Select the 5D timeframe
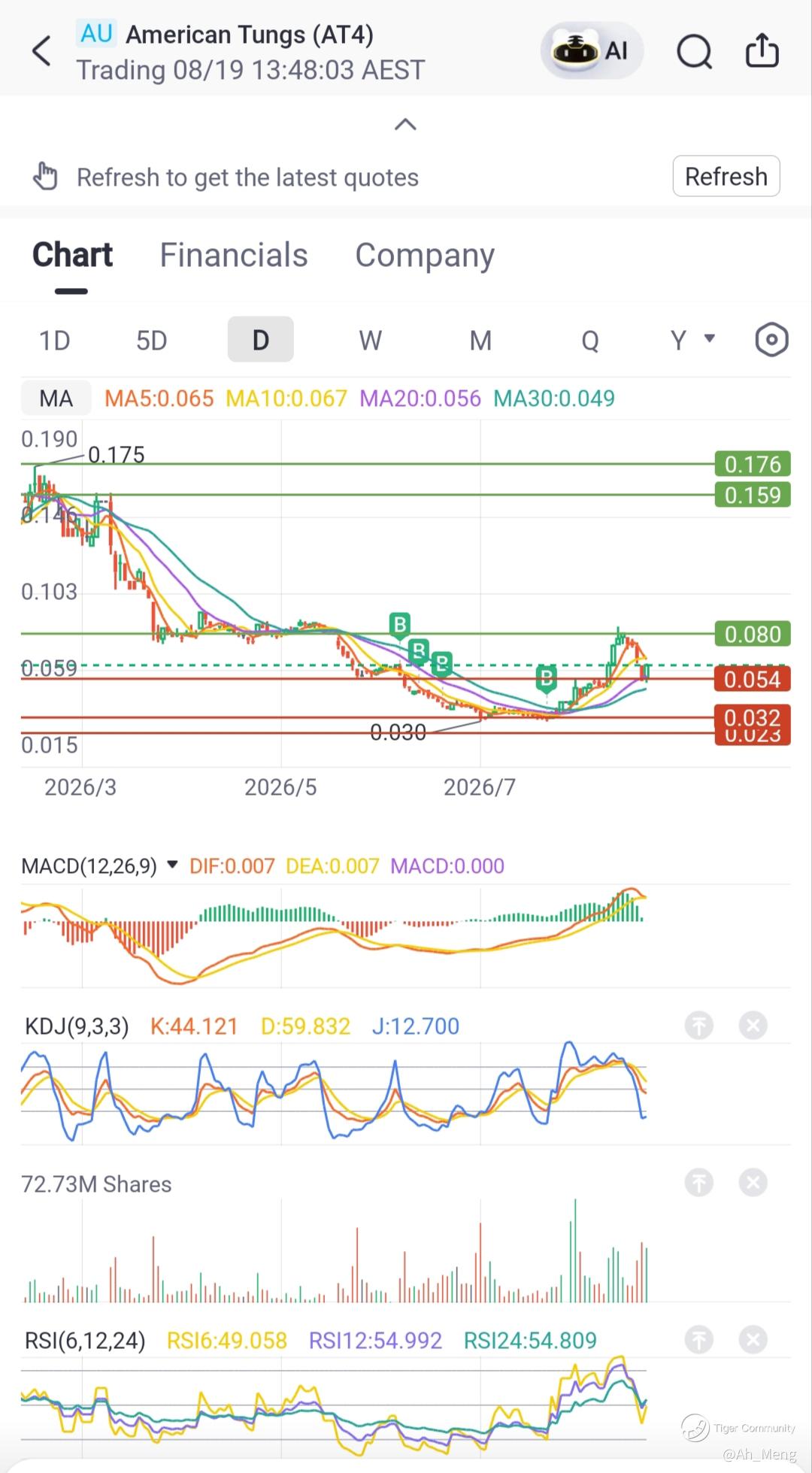The width and height of the screenshot is (812, 1473). click(x=151, y=341)
